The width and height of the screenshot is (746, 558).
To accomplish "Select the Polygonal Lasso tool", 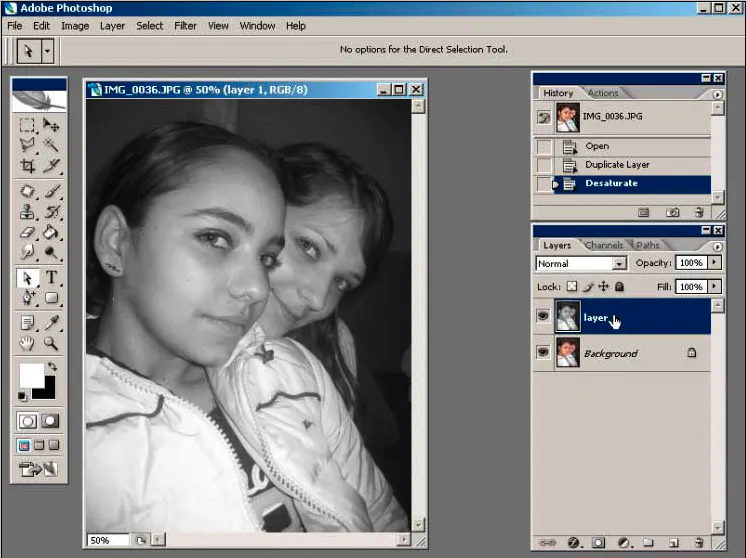I will pos(27,145).
